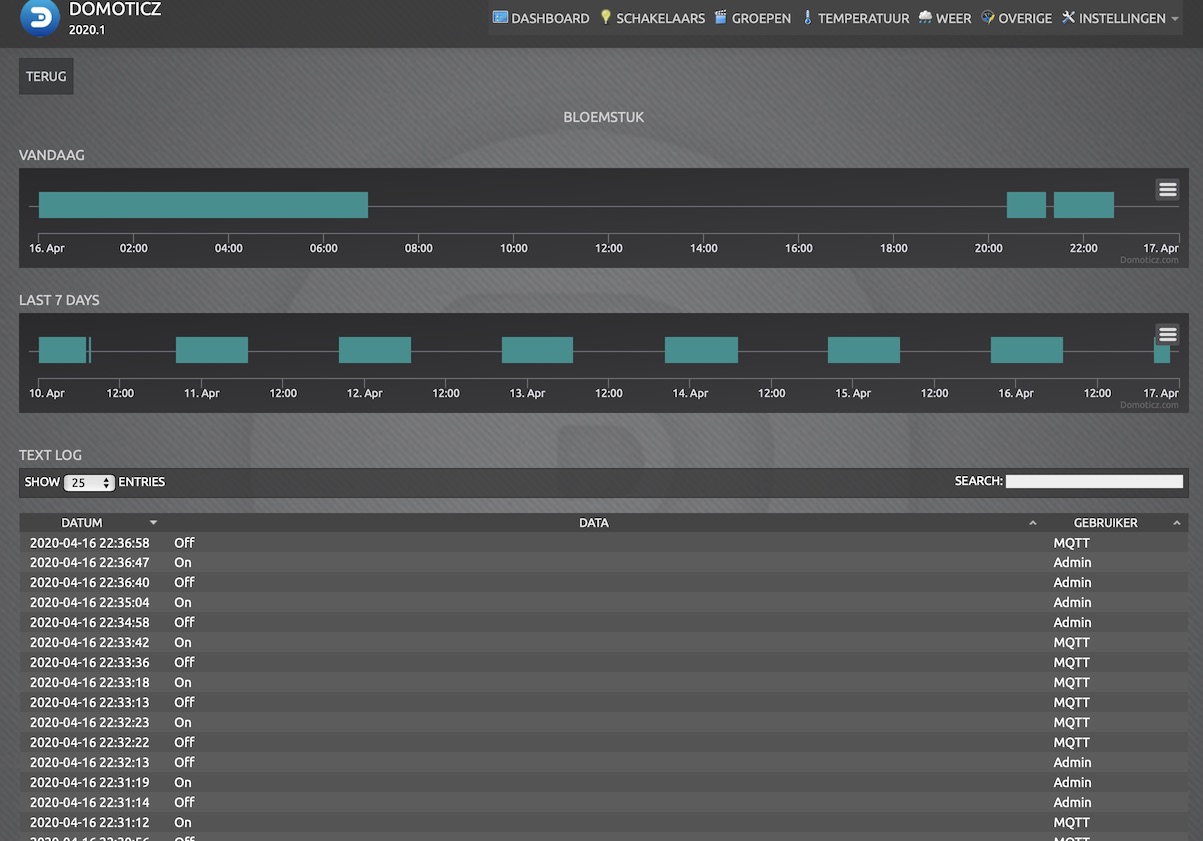Select the 2020-04-16 22:36:58 log entry
Screen dimensions: 1203x841
(x=603, y=542)
